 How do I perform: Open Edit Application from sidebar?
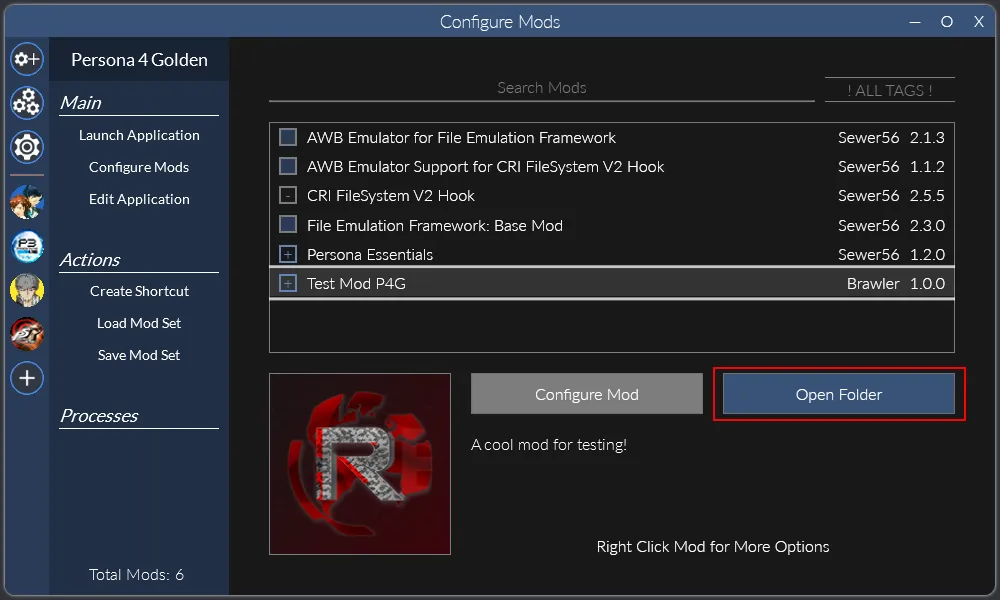tap(139, 199)
